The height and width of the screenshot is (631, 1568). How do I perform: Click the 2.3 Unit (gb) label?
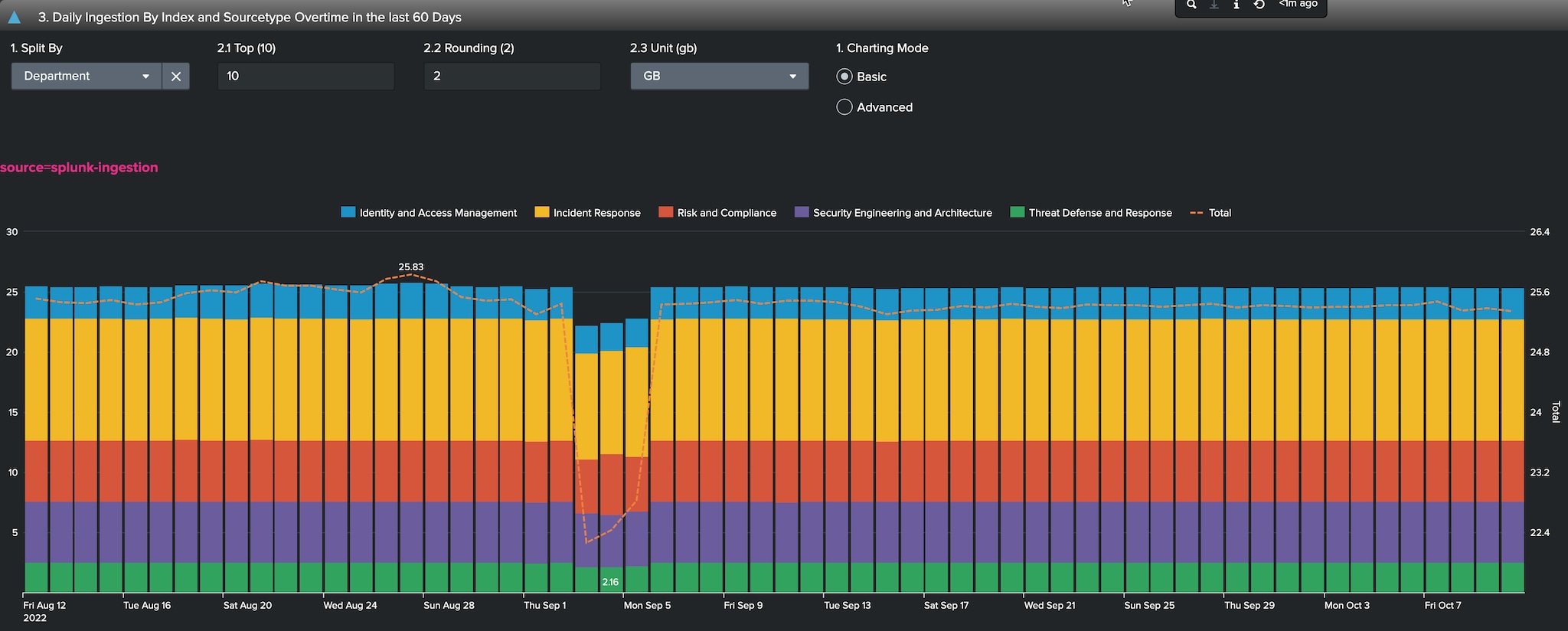[663, 48]
